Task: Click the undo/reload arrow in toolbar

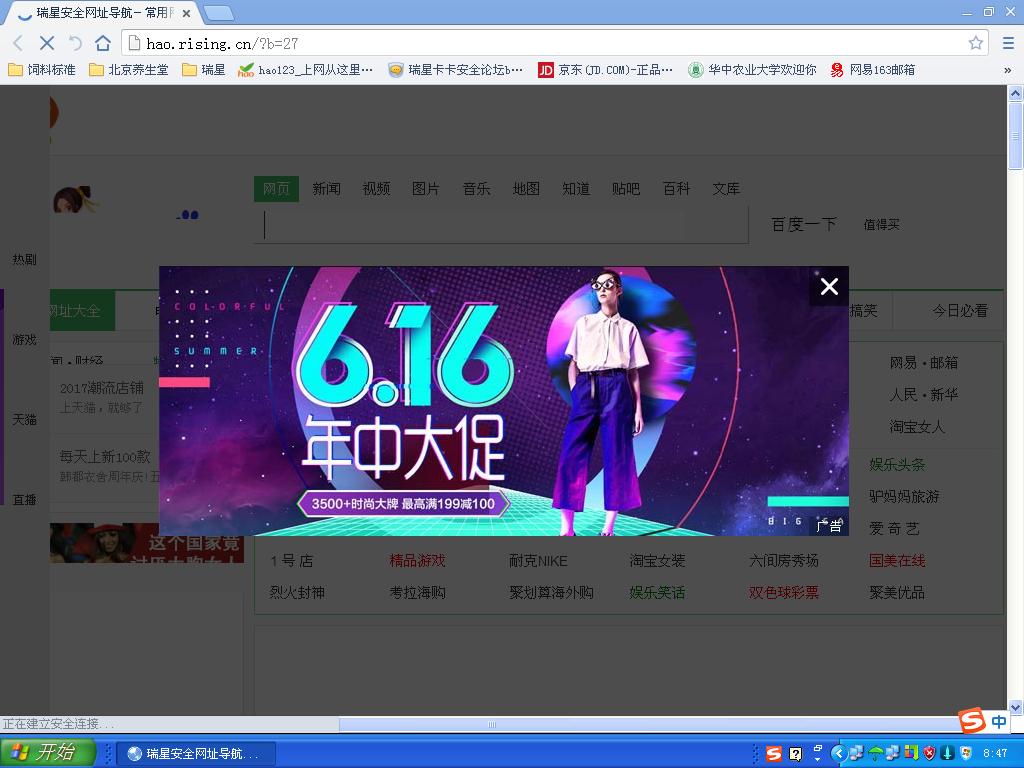Action: (x=75, y=44)
